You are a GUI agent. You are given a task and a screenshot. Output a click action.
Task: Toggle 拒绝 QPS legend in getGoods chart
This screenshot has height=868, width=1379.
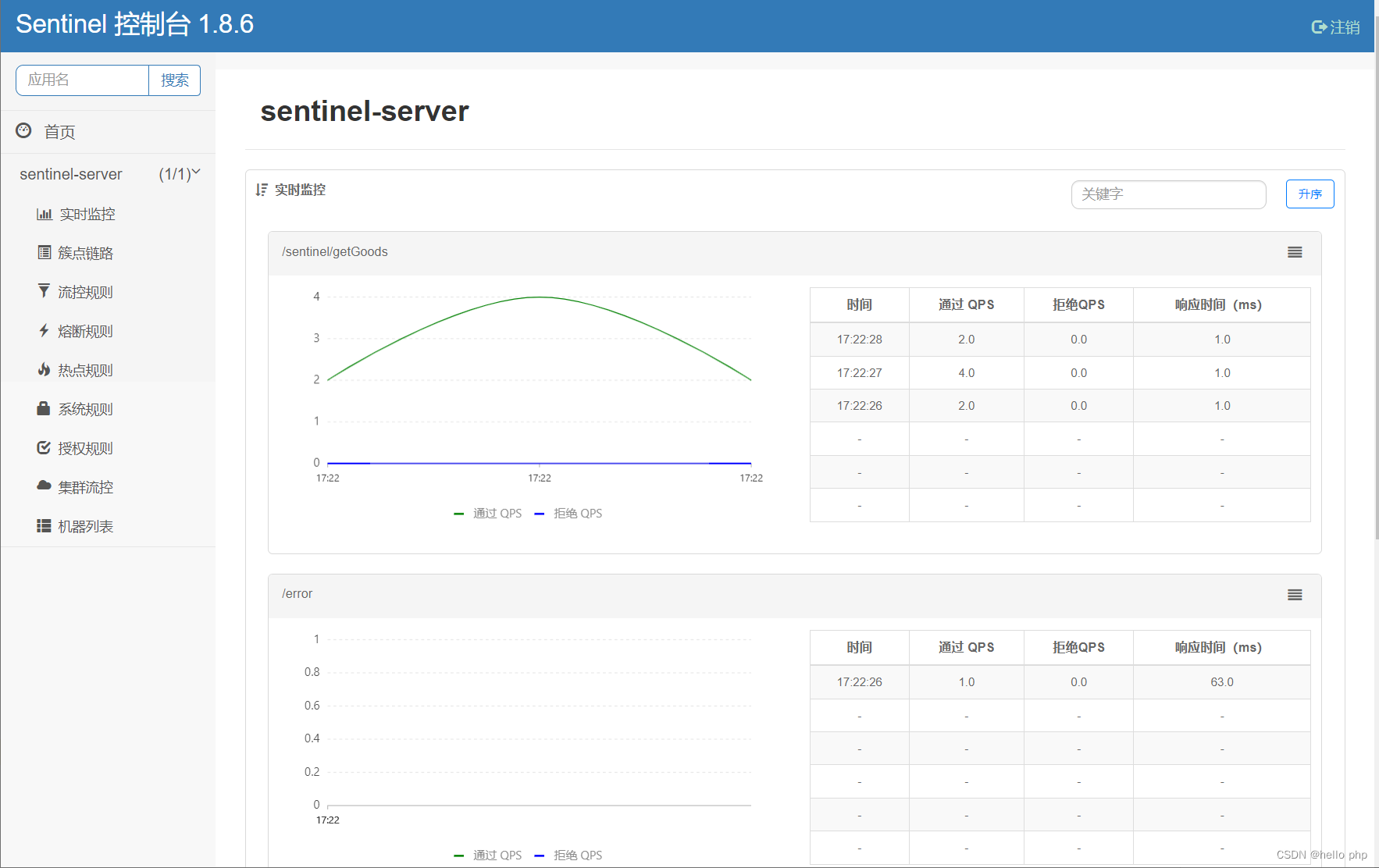pyautogui.click(x=568, y=513)
